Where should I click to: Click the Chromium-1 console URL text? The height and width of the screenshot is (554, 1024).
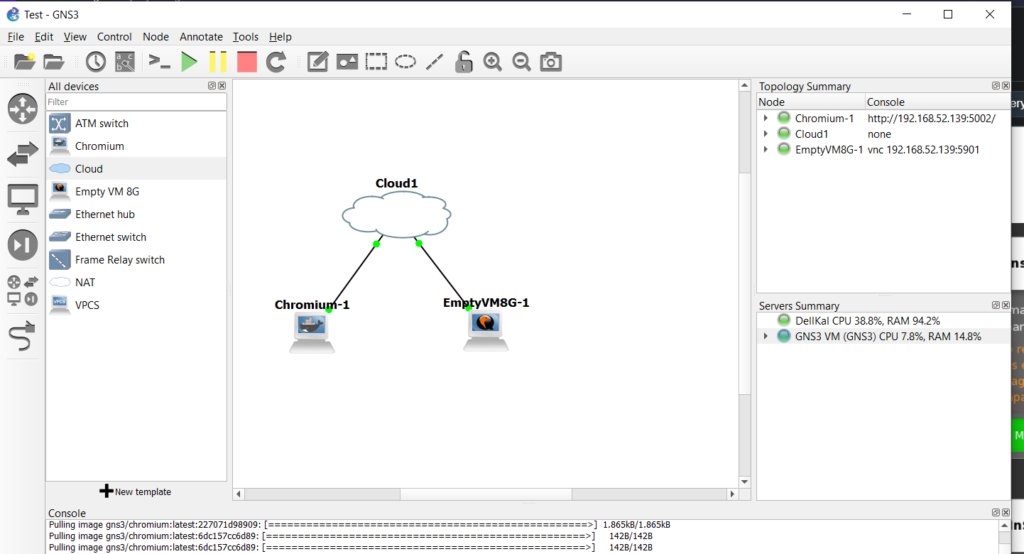click(x=931, y=118)
